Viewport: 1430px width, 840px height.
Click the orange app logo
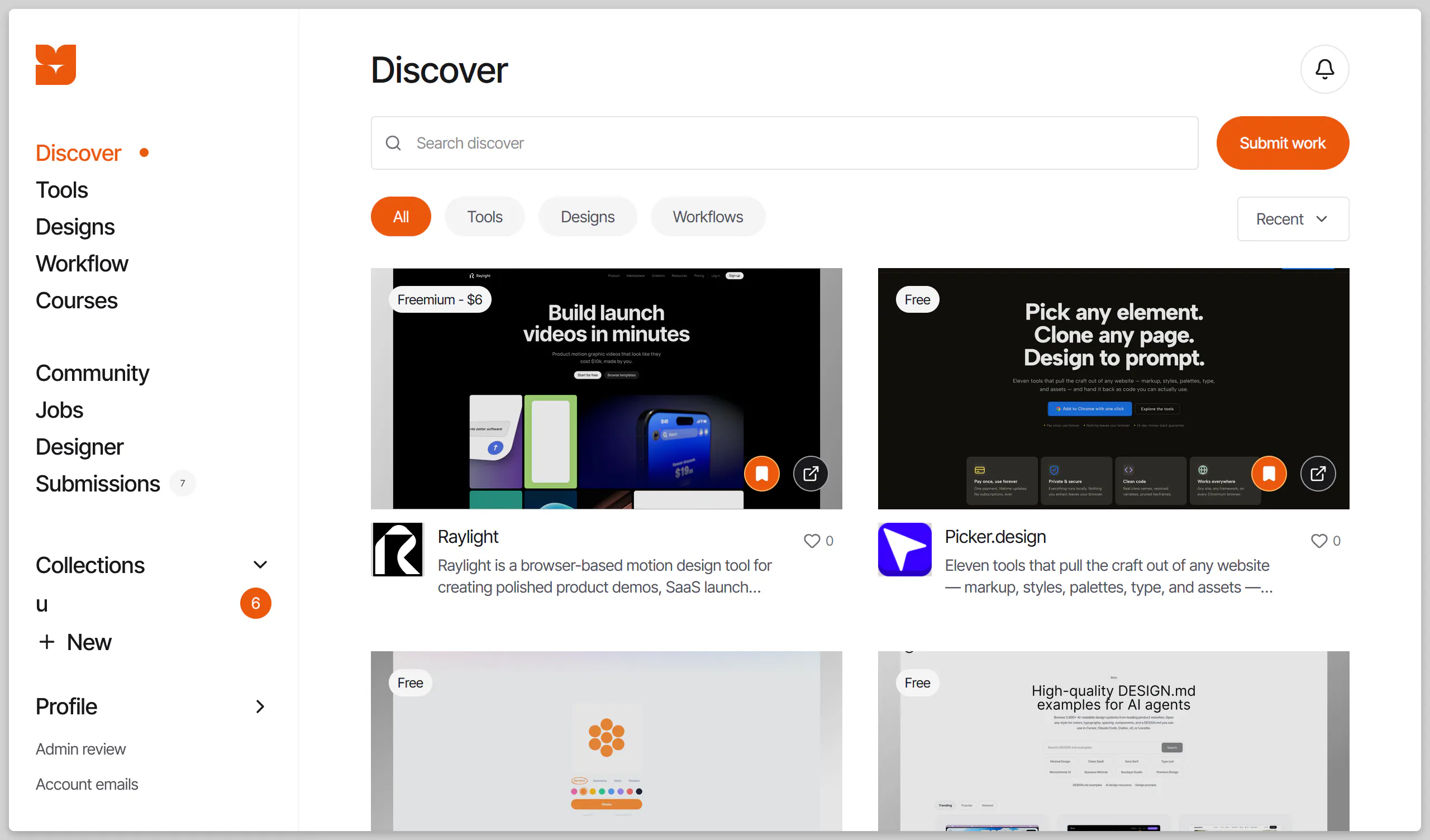(56, 65)
